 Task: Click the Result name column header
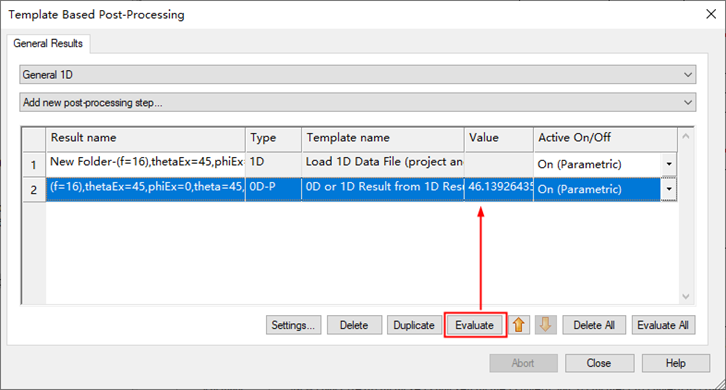pos(145,138)
